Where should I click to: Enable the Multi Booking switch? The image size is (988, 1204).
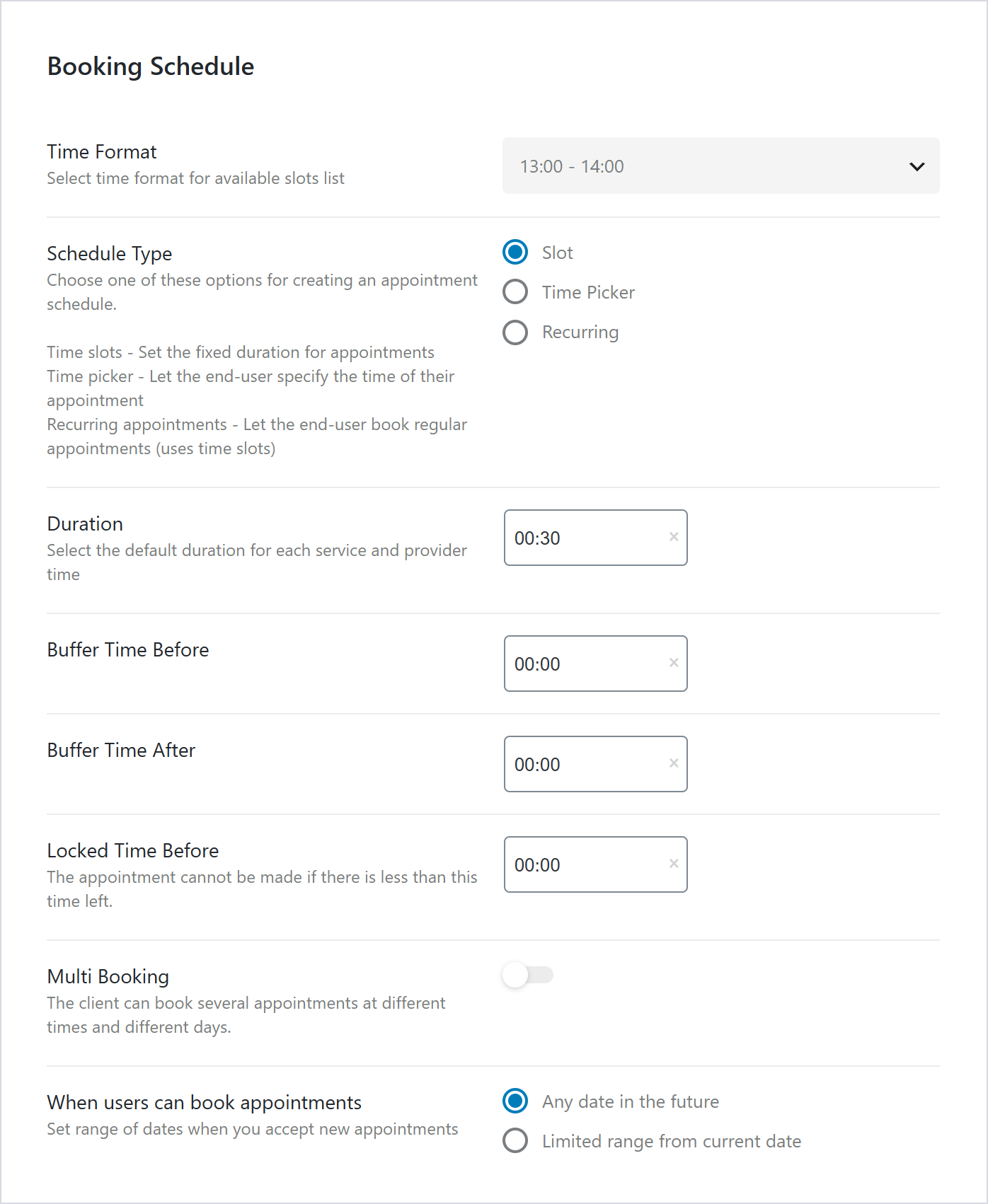click(528, 975)
